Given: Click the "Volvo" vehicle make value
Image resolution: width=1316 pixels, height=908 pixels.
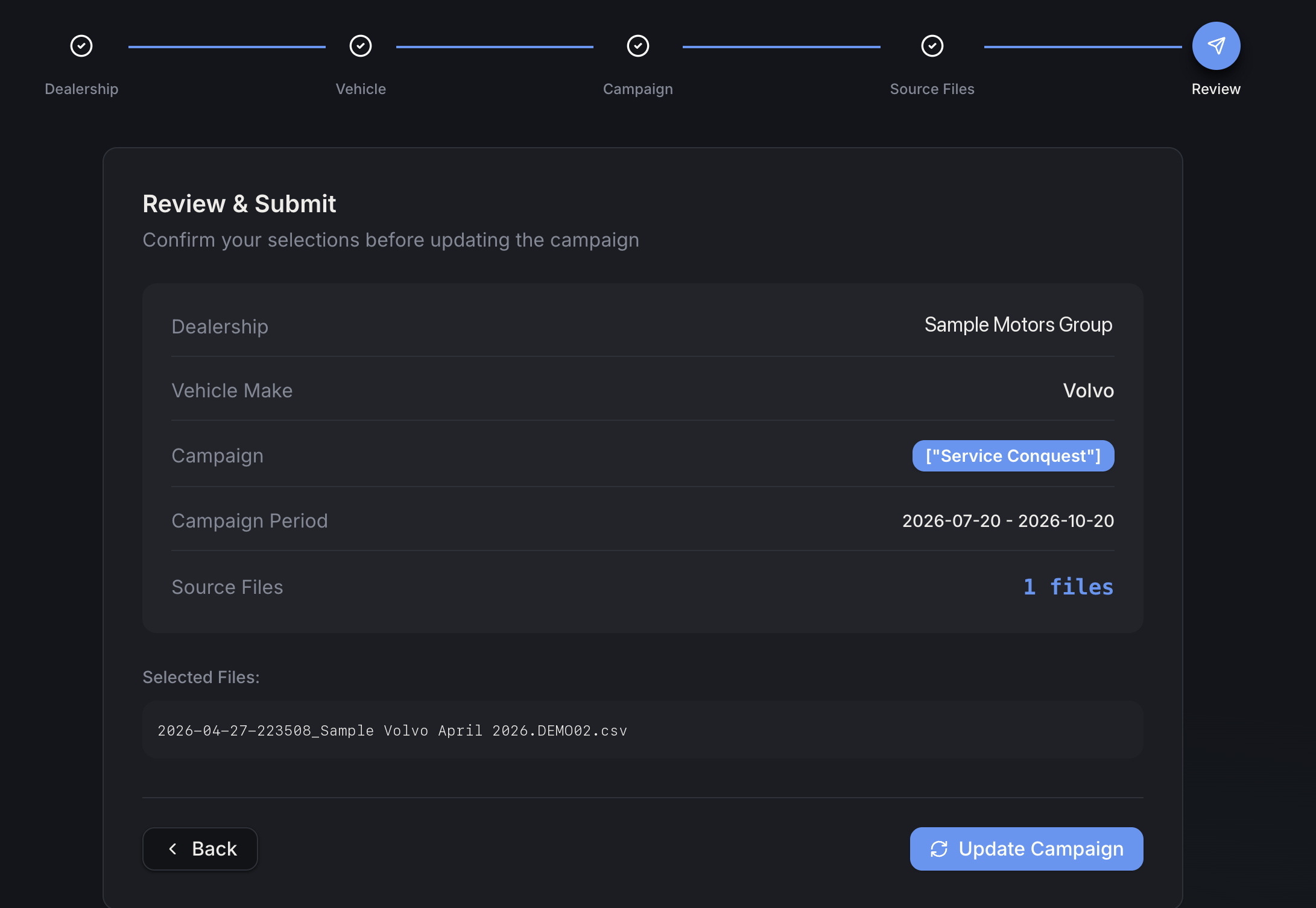Looking at the screenshot, I should click(x=1089, y=391).
